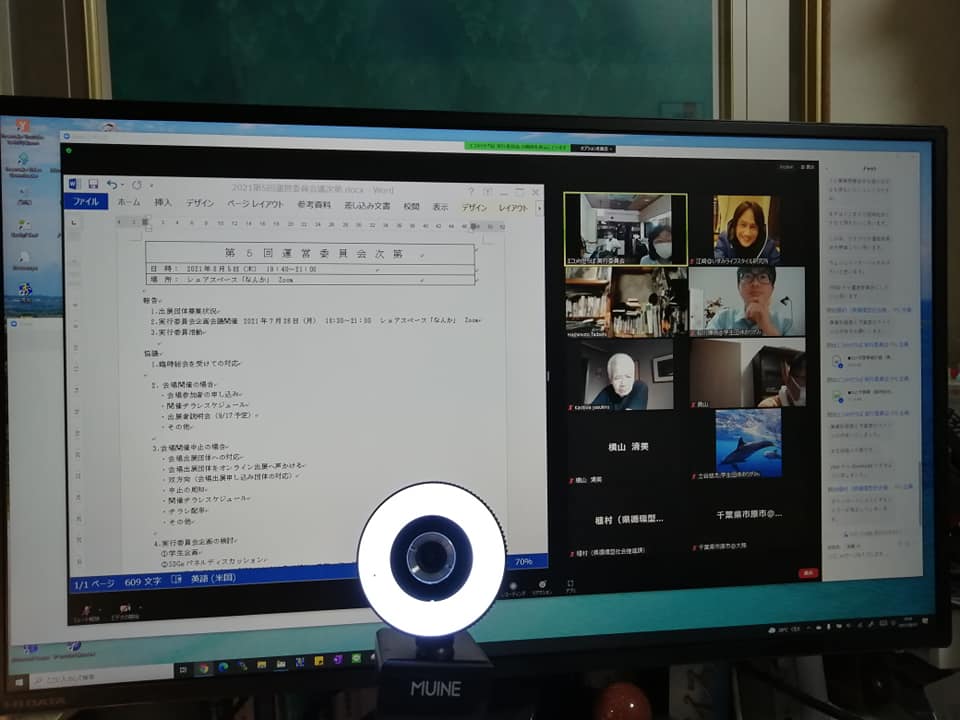
Task: Open the Customize Quick Access Toolbar dropdown
Action: point(151,185)
